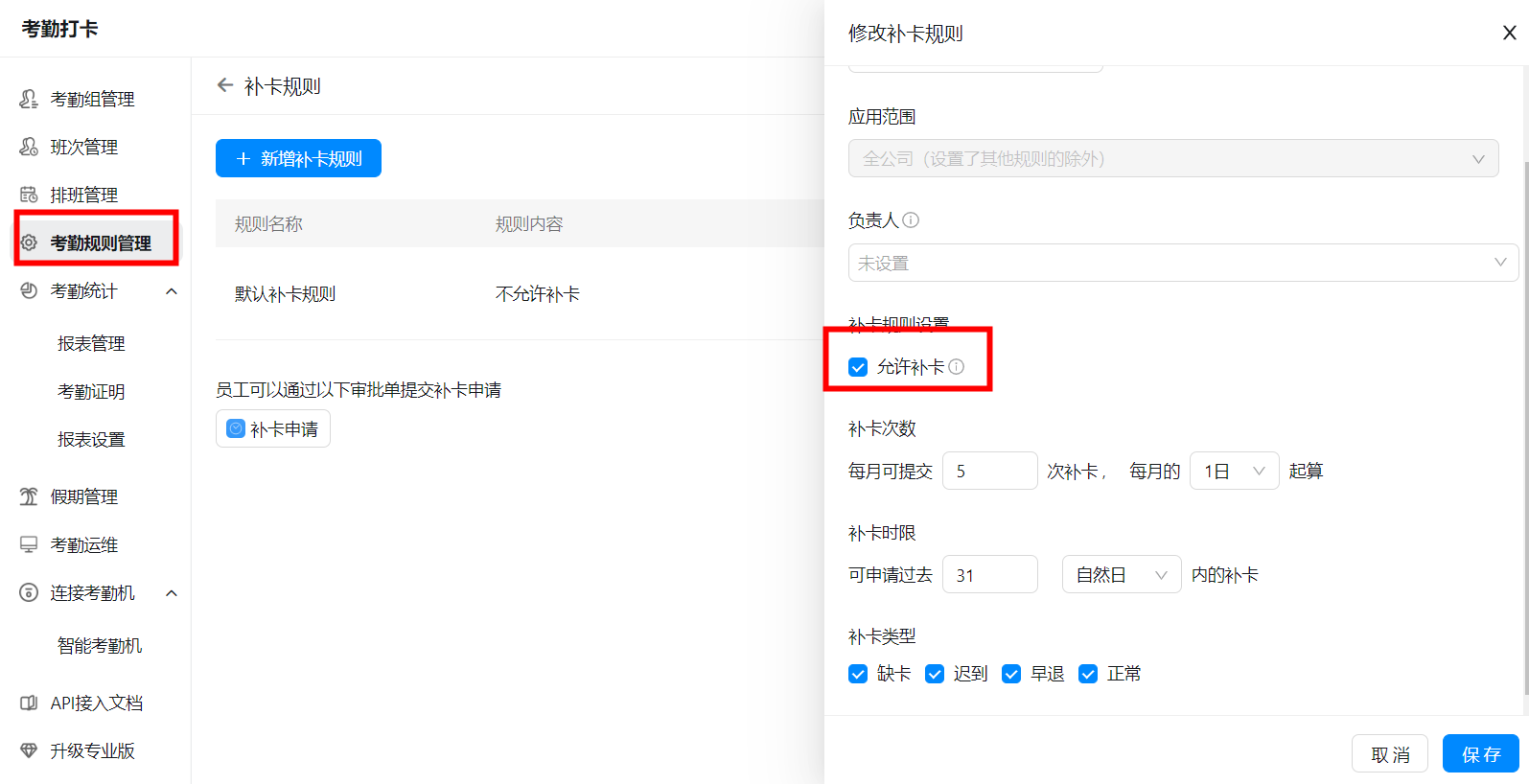
Task: Click the 考勤运维 monitor icon
Action: 29,544
